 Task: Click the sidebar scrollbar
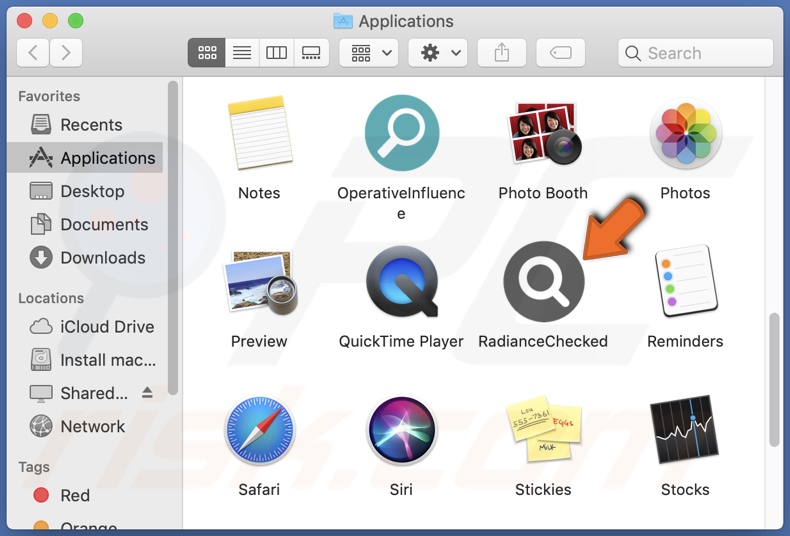point(173,238)
